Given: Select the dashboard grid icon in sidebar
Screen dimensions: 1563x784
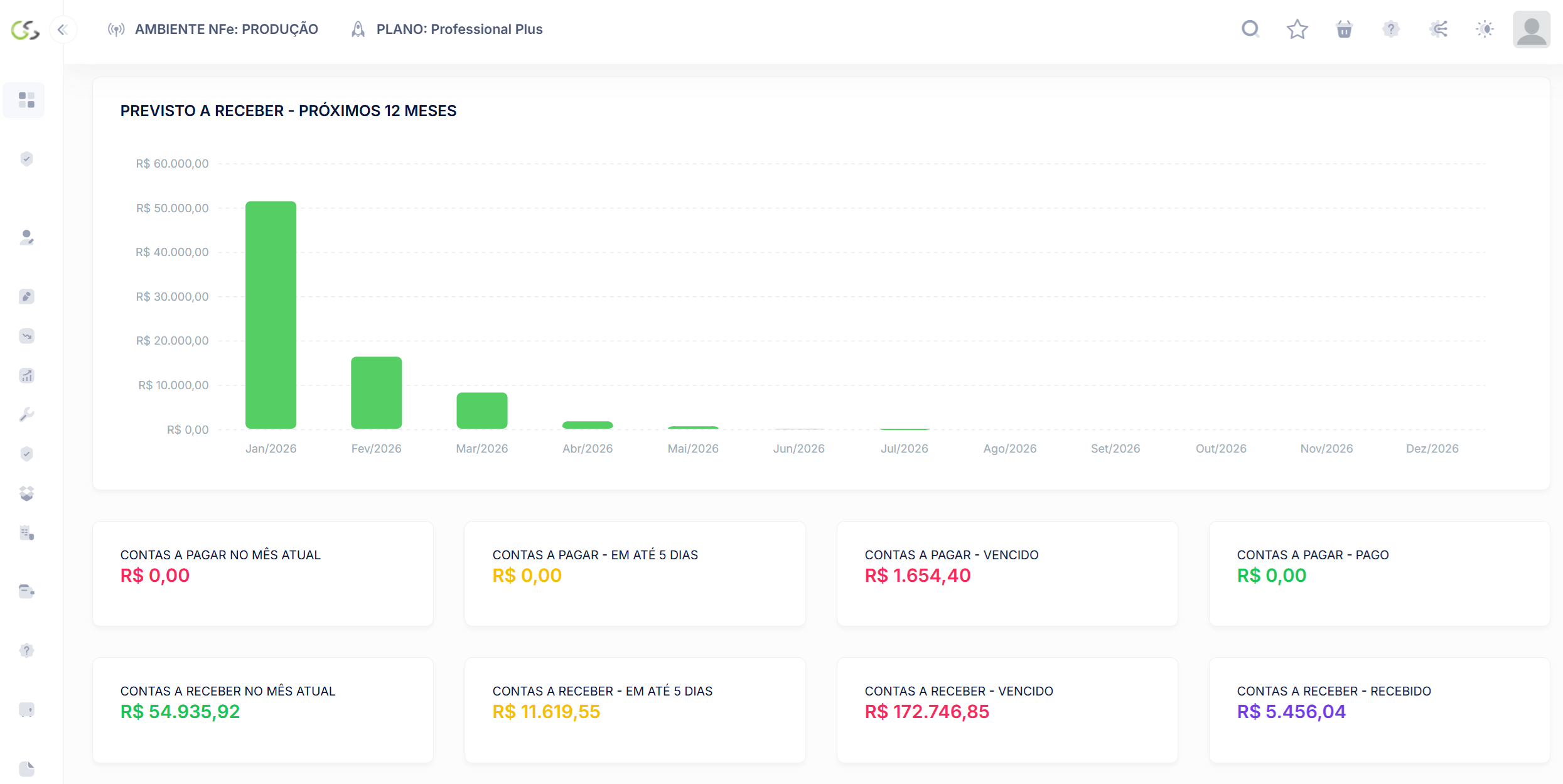Looking at the screenshot, I should [26, 100].
